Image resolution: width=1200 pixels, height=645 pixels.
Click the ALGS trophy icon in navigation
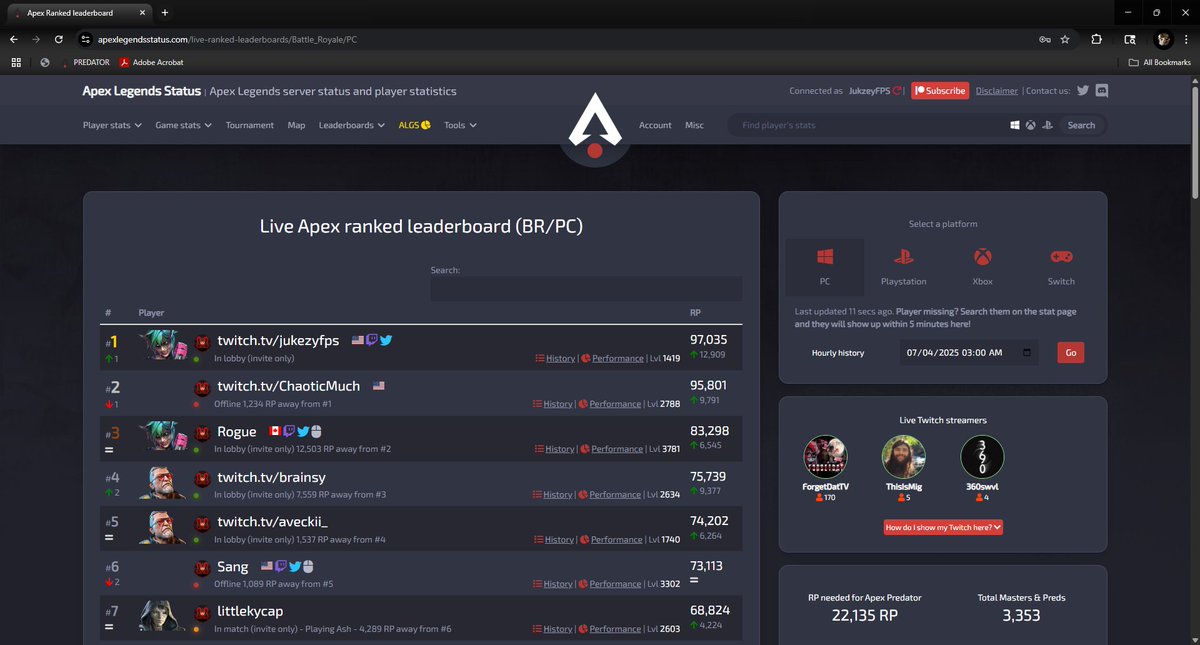tap(426, 125)
